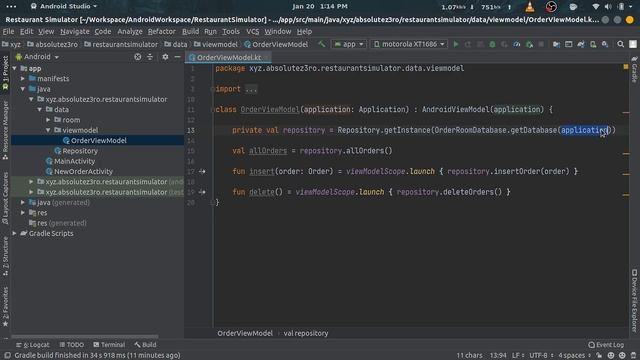The image size is (640, 360).
Task: Collapse the app module tree node
Action: click(15, 69)
